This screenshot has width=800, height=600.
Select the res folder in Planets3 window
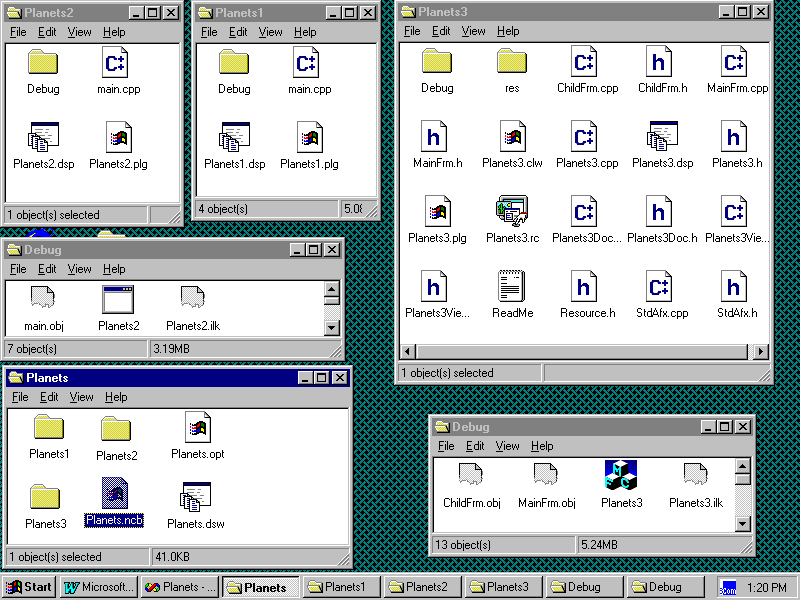512,63
